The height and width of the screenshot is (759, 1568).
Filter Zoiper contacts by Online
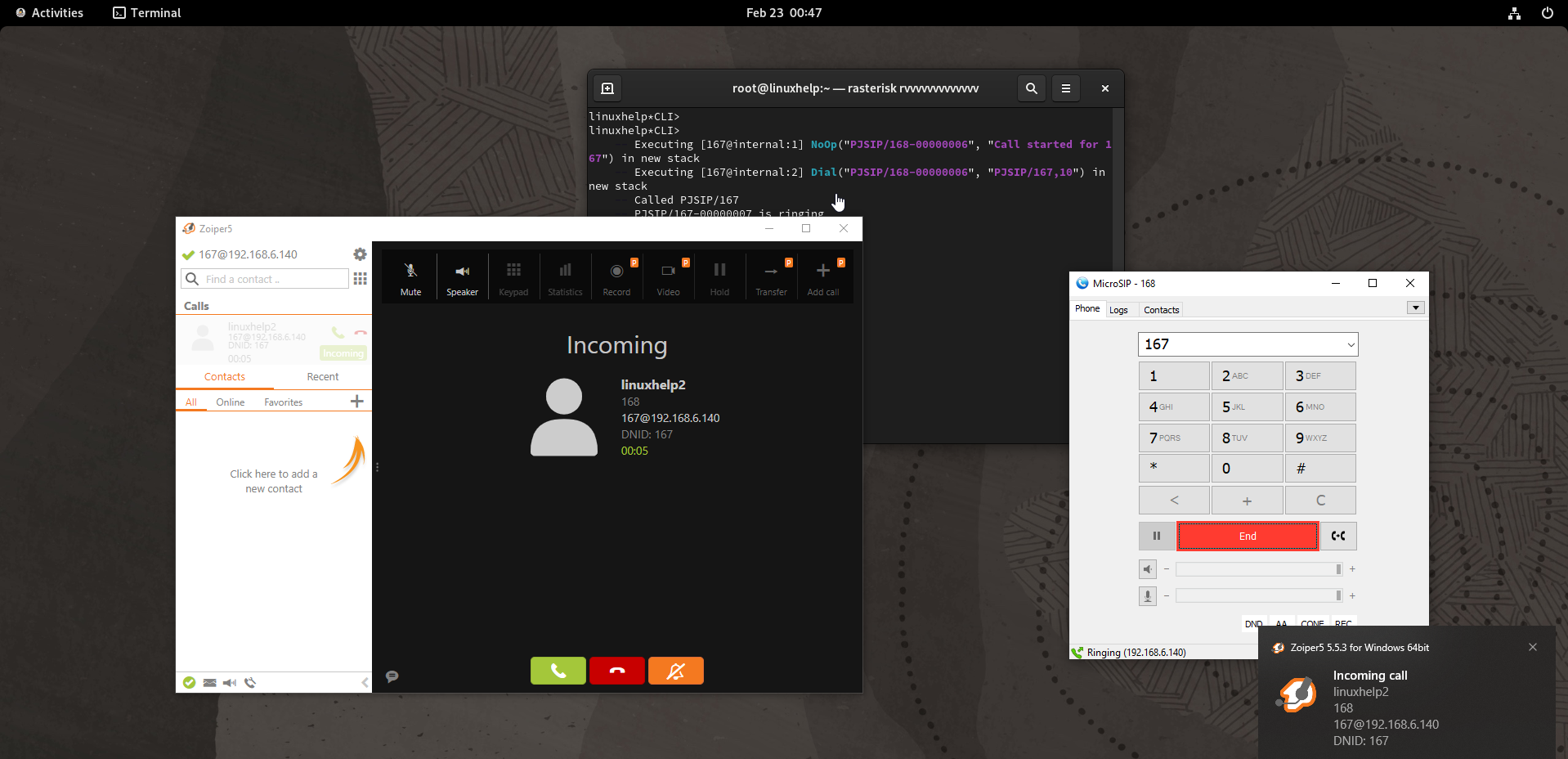(x=231, y=402)
